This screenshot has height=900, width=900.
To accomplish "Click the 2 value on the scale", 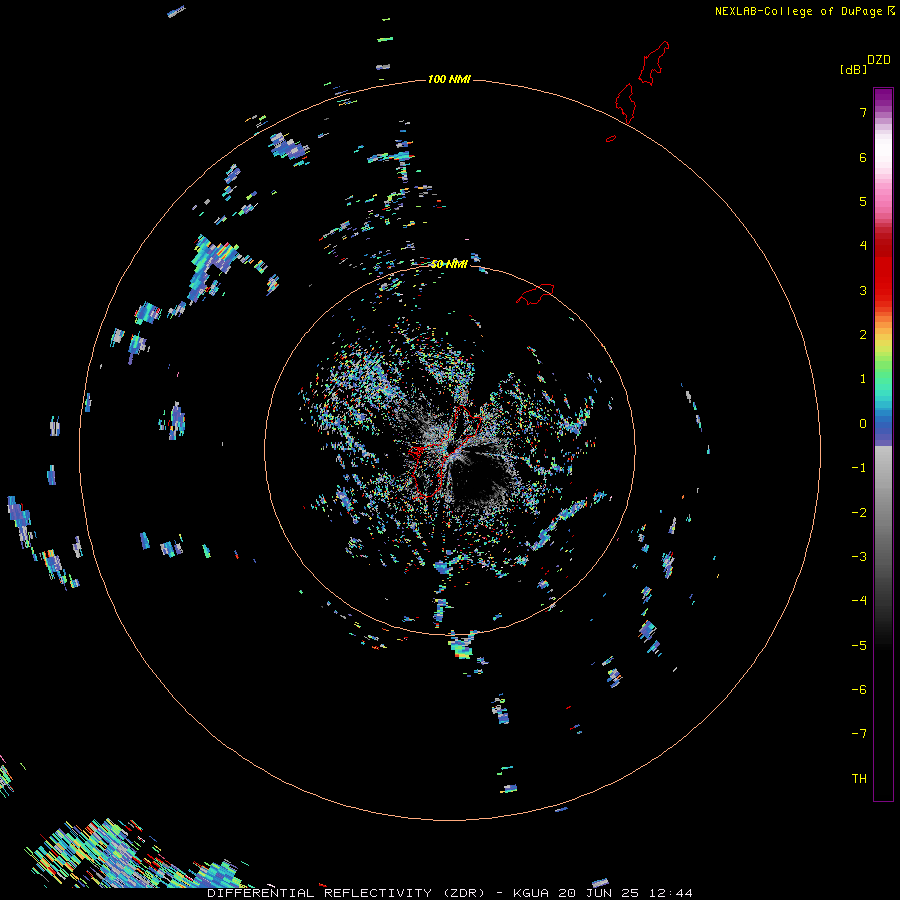I will click(863, 335).
